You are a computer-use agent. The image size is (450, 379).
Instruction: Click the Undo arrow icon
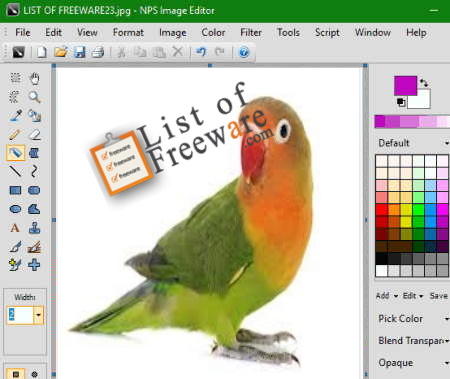201,52
